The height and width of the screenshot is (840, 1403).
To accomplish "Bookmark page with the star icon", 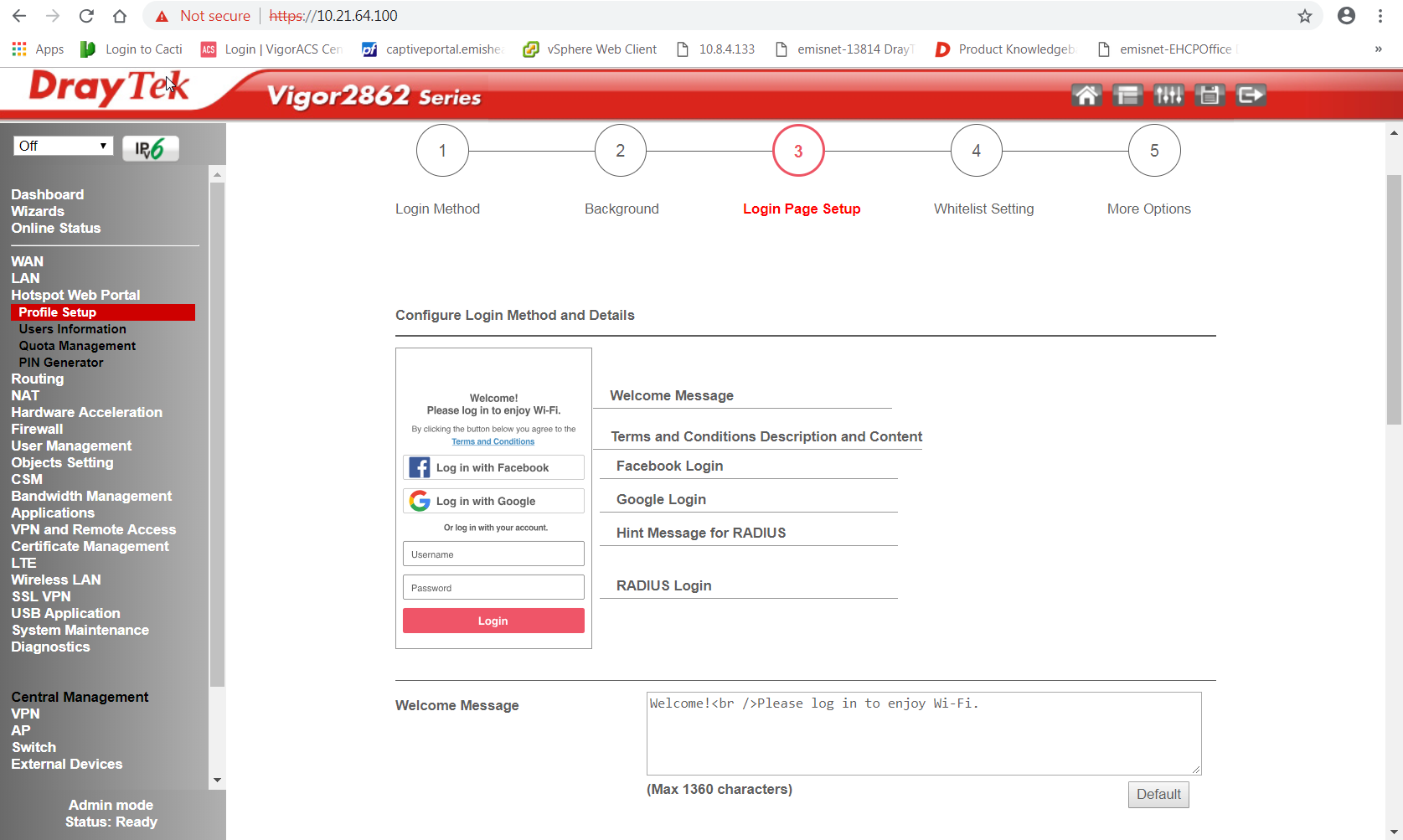I will tap(1304, 16).
